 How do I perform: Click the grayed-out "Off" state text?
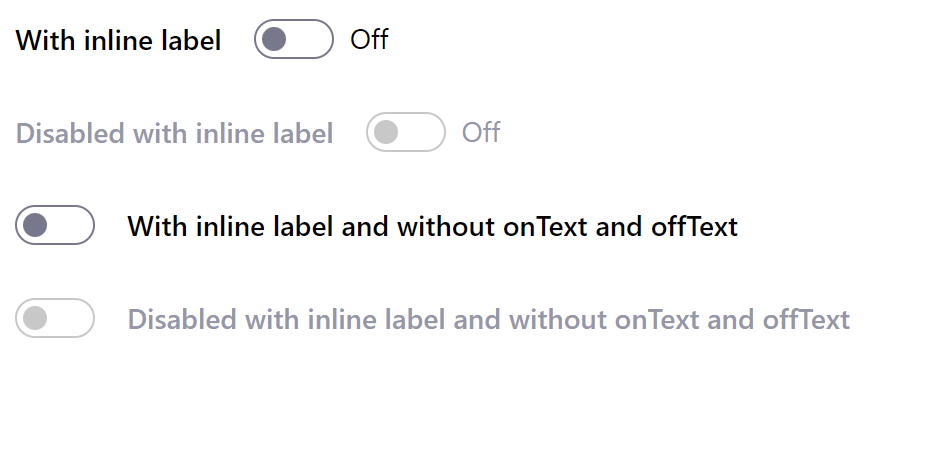tap(481, 132)
